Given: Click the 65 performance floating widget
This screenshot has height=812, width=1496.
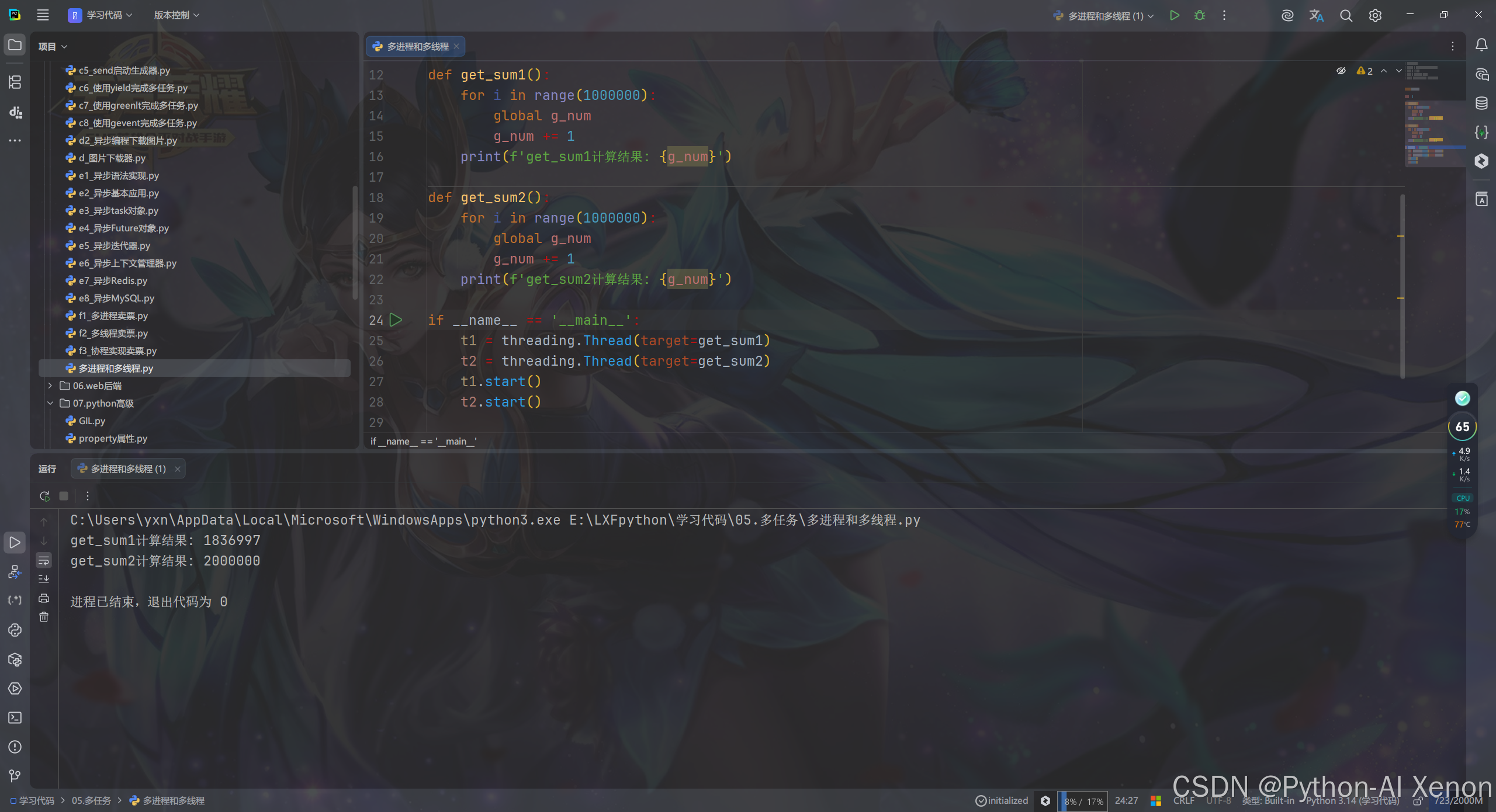Looking at the screenshot, I should [1462, 427].
